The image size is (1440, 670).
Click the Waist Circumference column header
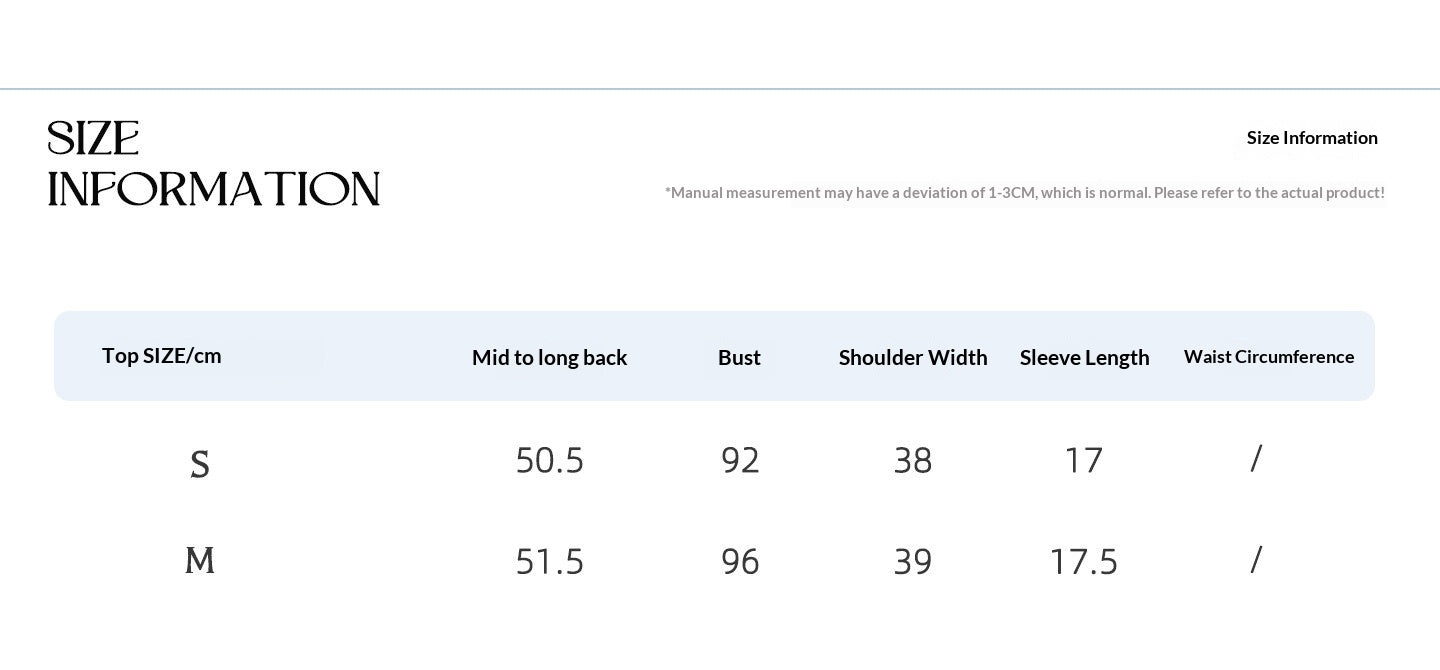pos(1269,357)
